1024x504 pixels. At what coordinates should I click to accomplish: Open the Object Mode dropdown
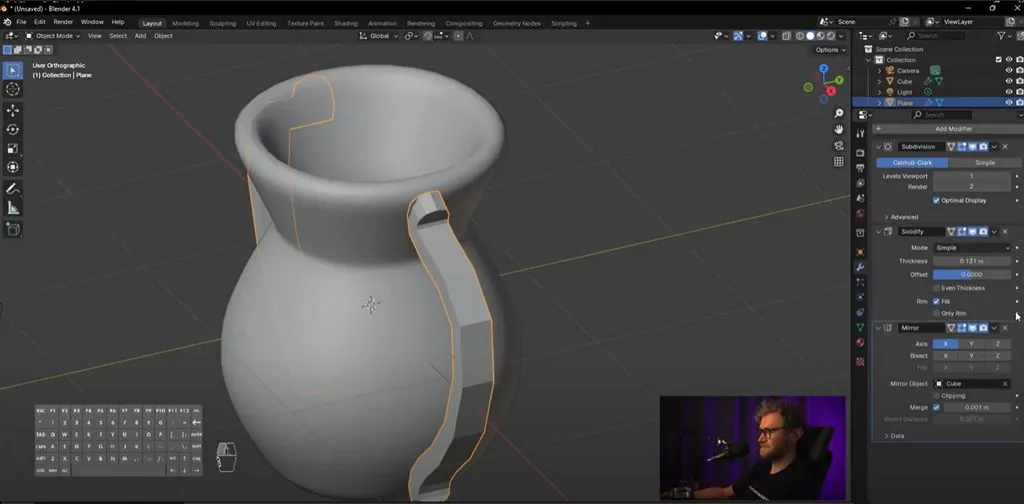[52, 36]
